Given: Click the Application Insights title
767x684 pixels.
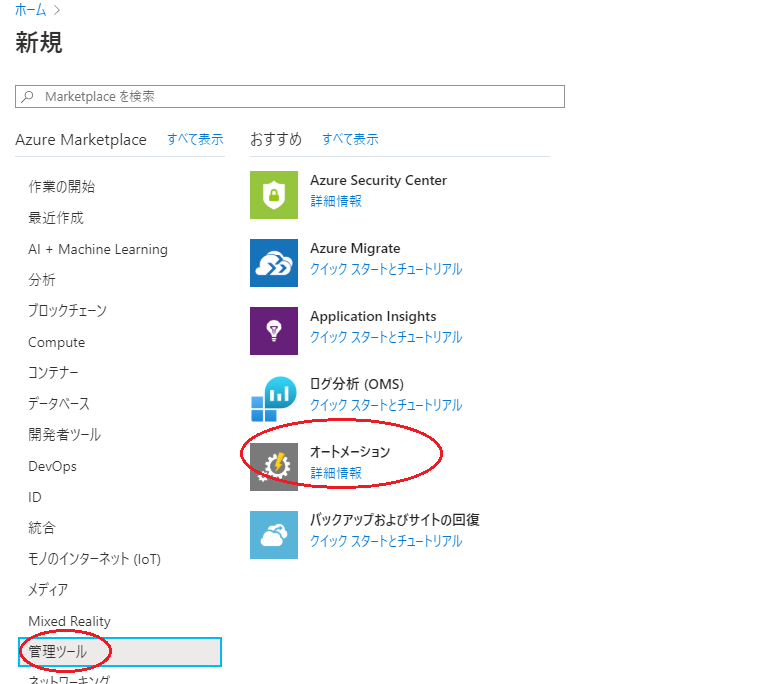Looking at the screenshot, I should click(x=373, y=317).
